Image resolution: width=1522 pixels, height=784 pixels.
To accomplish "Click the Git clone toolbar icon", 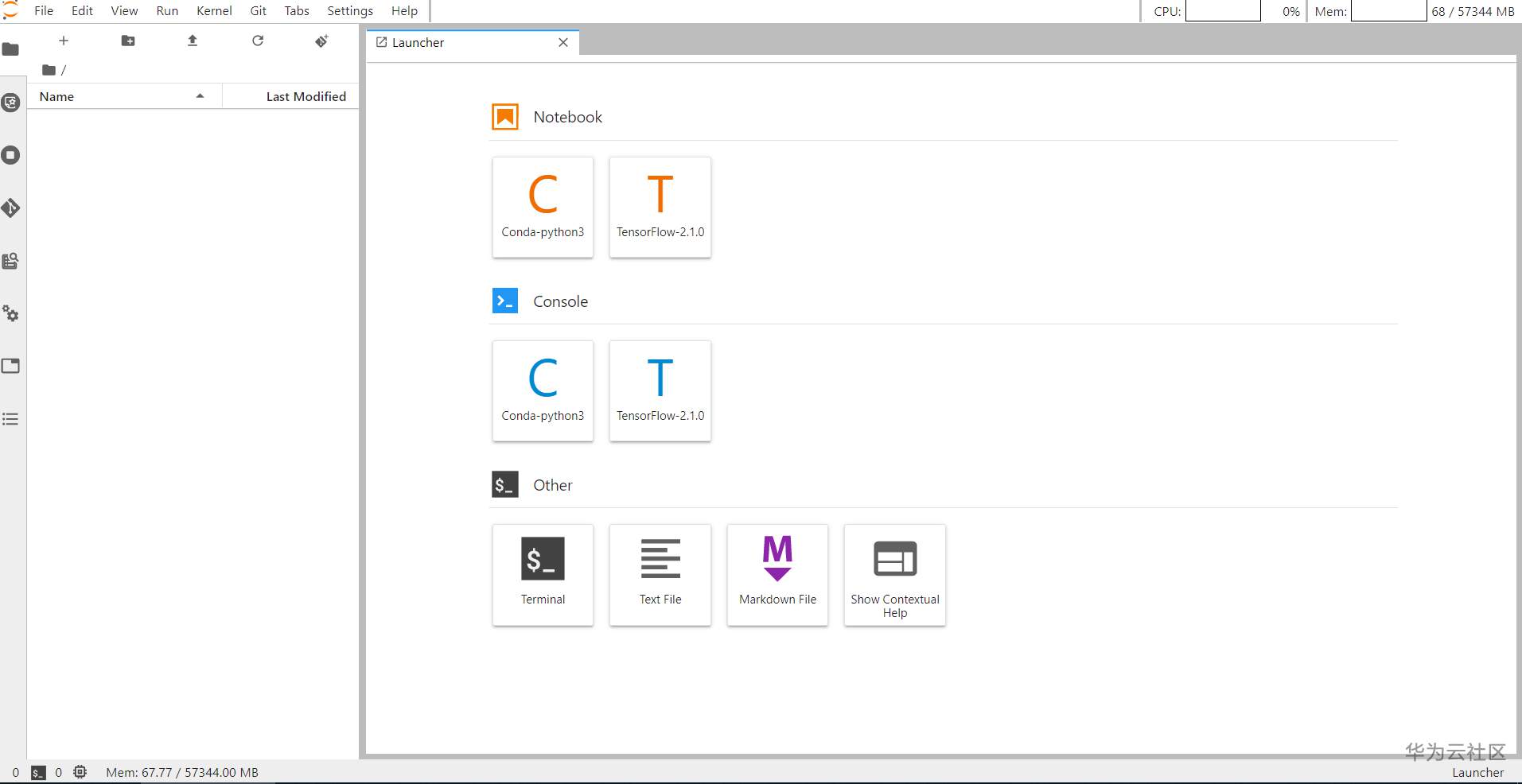I will click(321, 41).
